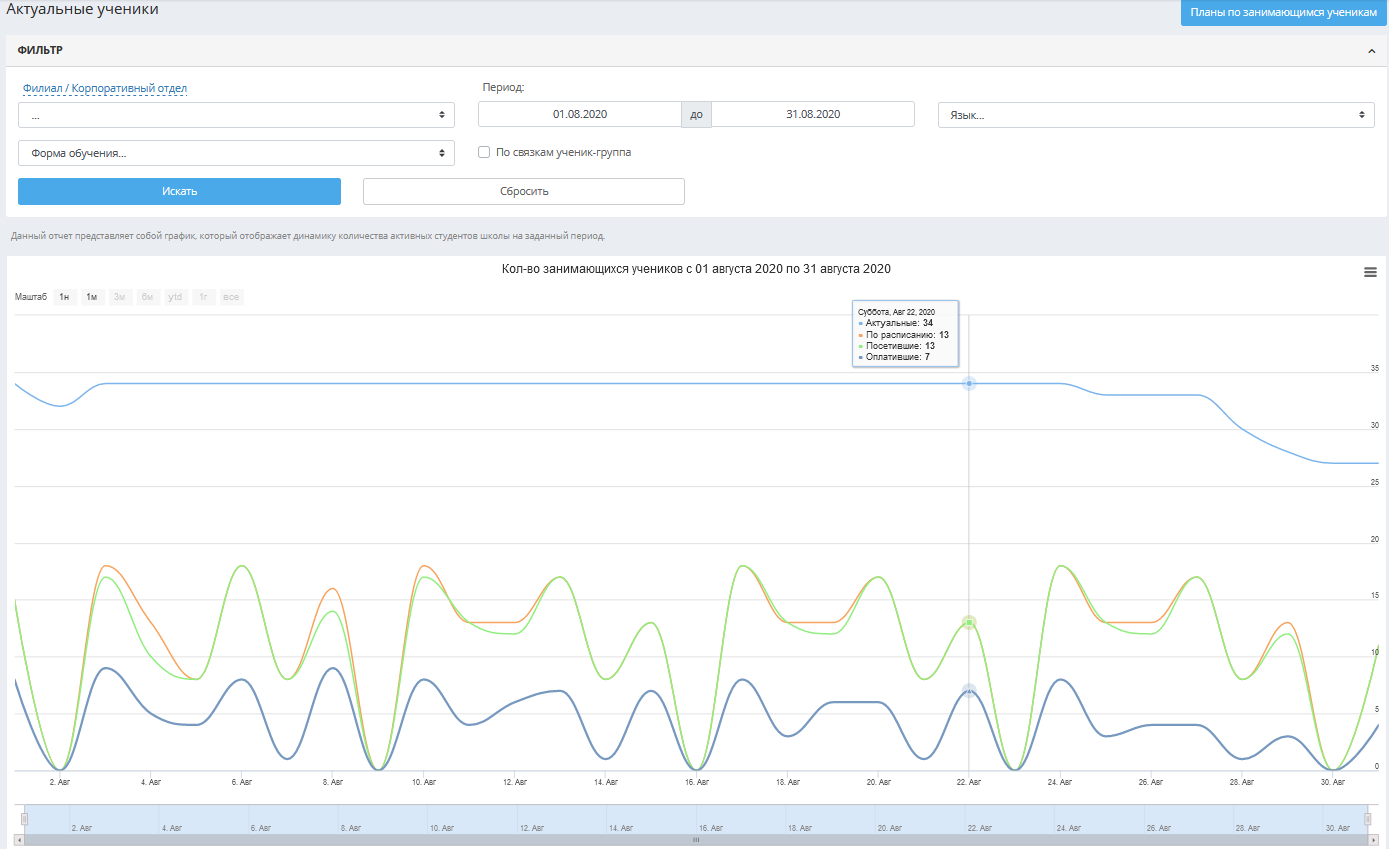The width and height of the screenshot is (1389, 849).
Task: Collapse the ФИЛЬТР panel chevron
Action: coord(1371,51)
